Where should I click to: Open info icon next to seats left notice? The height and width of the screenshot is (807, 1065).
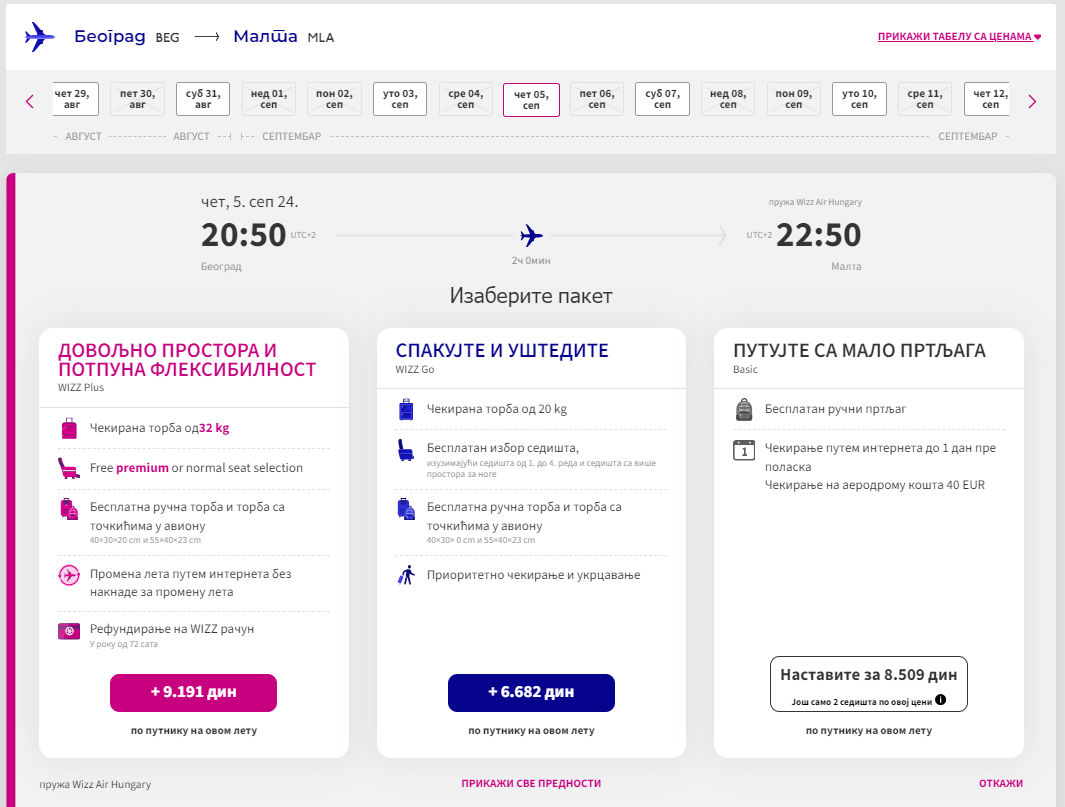[941, 700]
